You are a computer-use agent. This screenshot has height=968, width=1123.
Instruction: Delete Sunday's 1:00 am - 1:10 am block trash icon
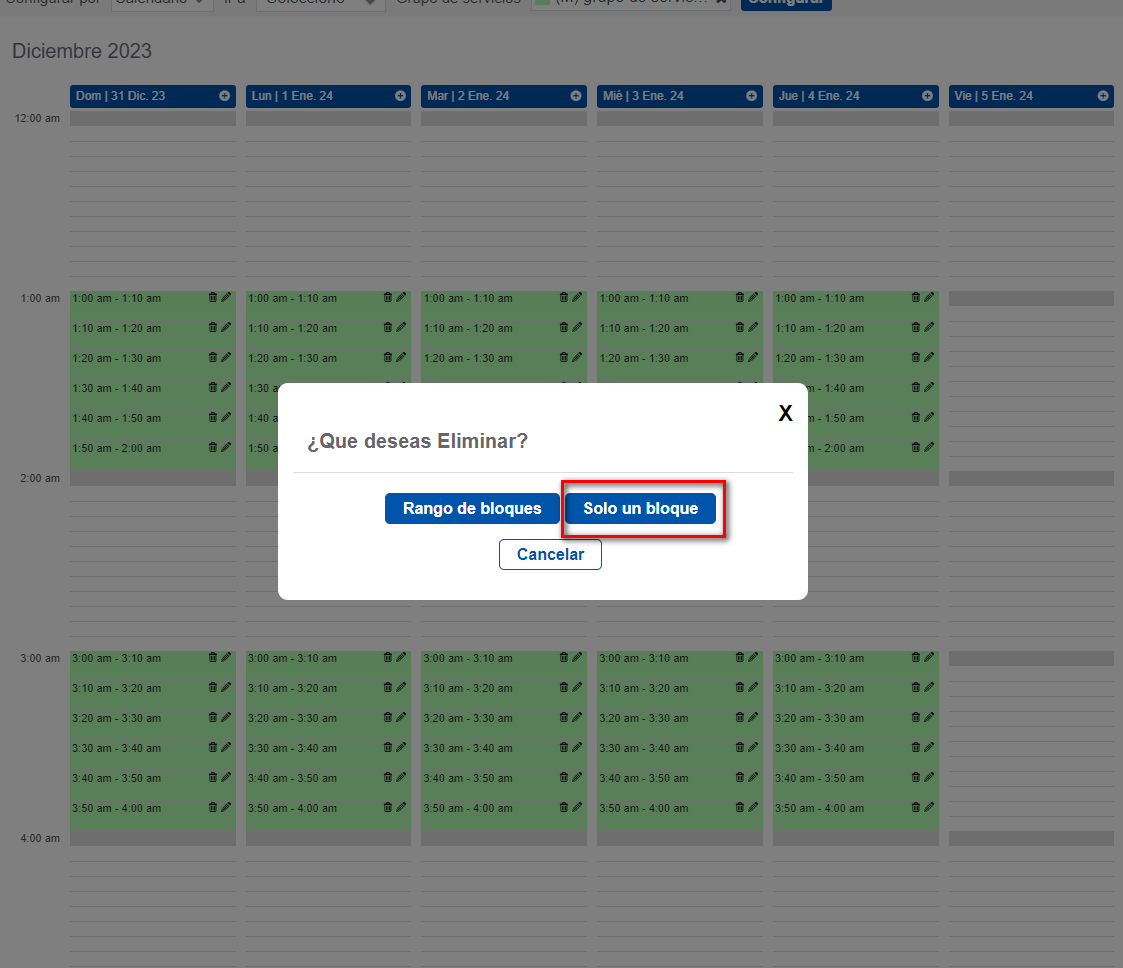tap(213, 297)
